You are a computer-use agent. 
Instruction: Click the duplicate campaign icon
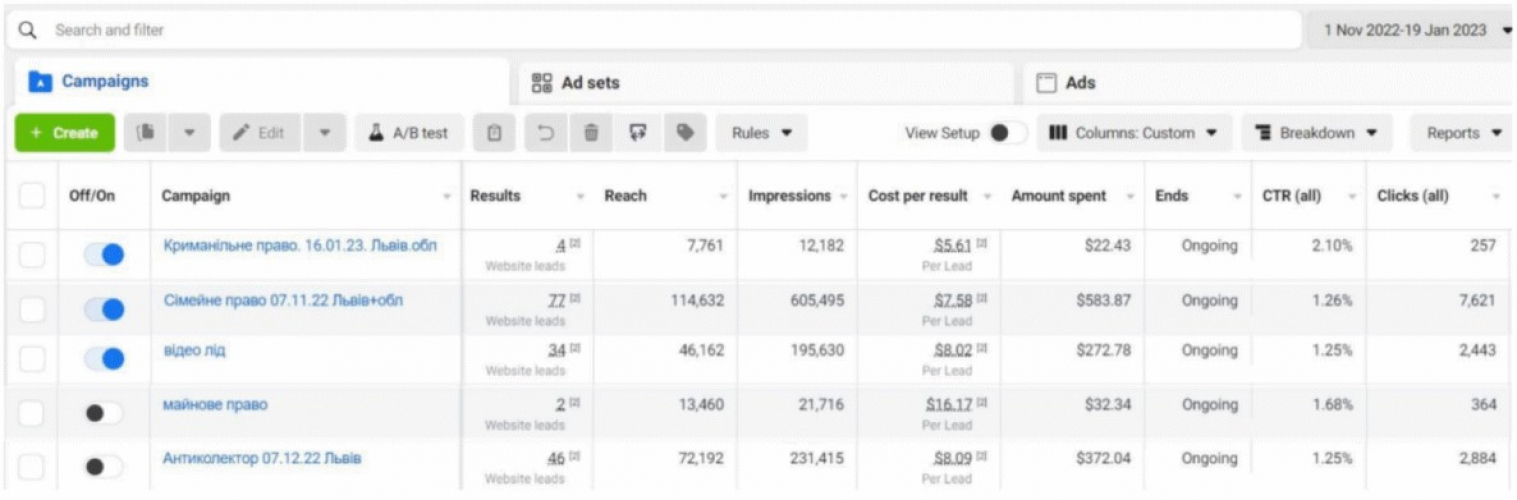pyautogui.click(x=145, y=133)
